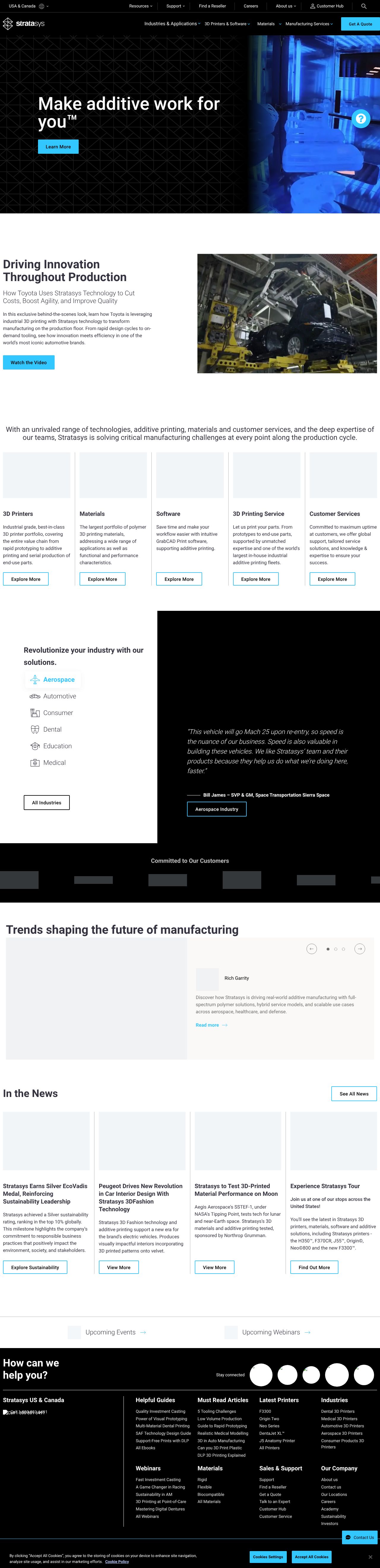Open 3D Printers & Software dropdown
The height and width of the screenshot is (1568, 380).
(227, 24)
